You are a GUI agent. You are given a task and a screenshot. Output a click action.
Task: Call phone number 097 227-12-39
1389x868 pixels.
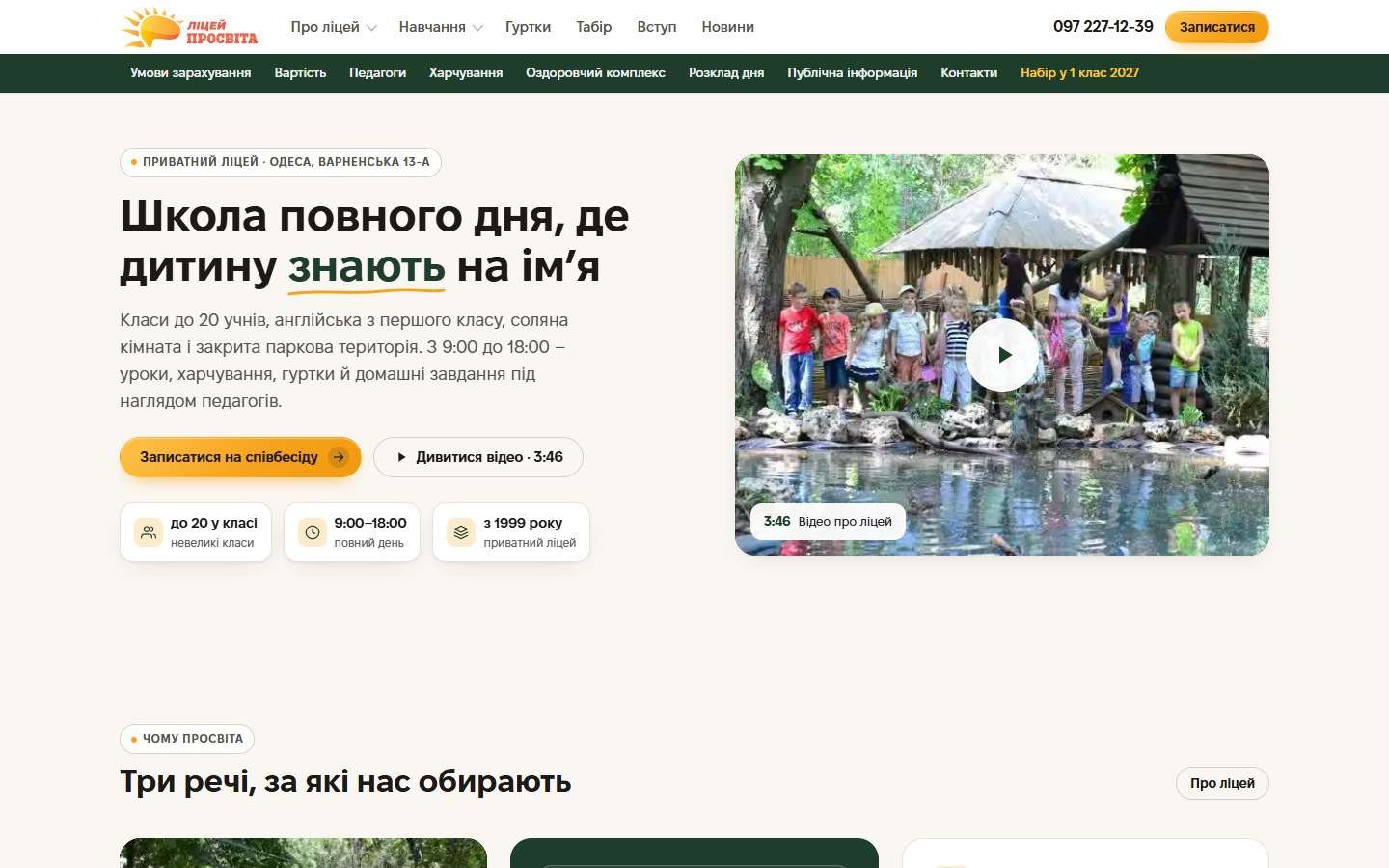[1103, 27]
